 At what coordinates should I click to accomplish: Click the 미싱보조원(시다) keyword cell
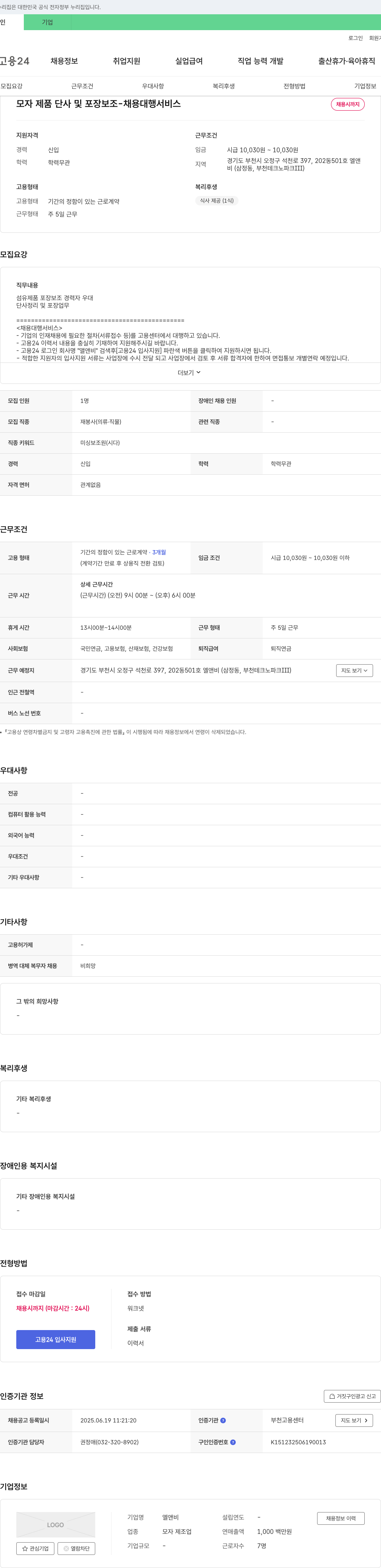[100, 443]
